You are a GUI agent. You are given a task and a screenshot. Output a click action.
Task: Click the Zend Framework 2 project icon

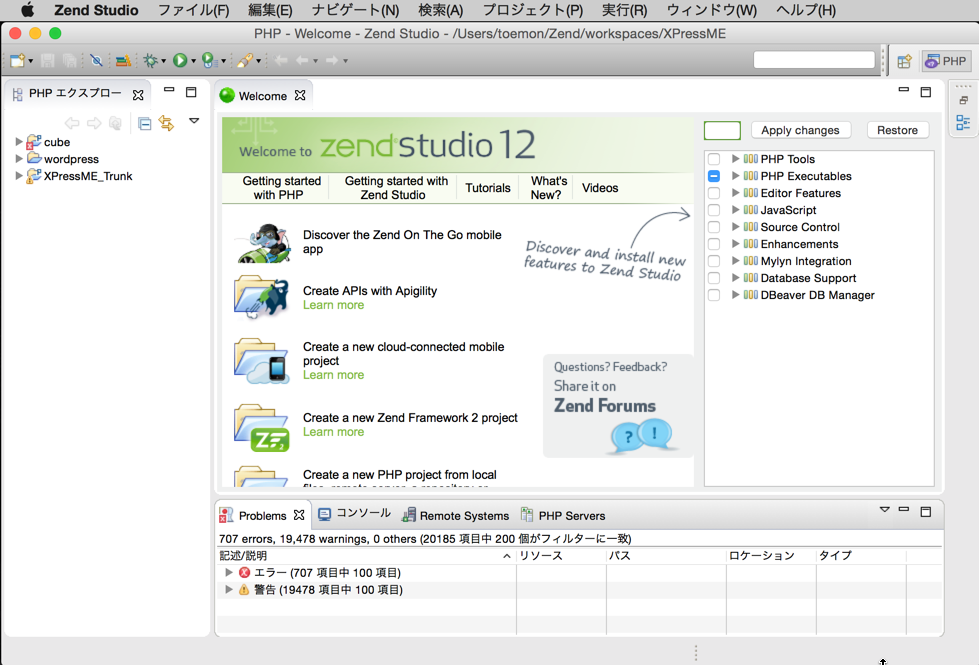pyautogui.click(x=262, y=428)
